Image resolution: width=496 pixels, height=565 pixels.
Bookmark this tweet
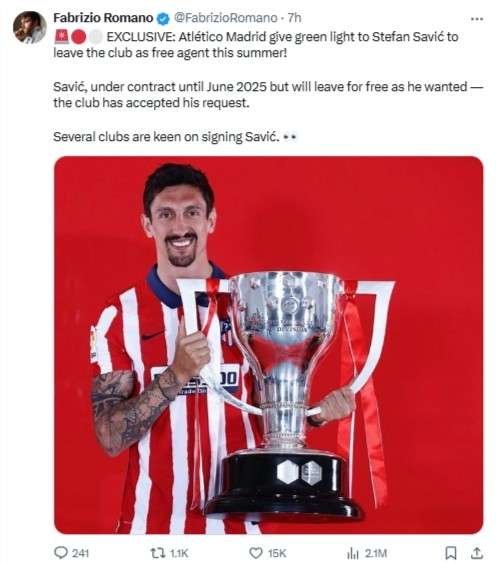451,553
